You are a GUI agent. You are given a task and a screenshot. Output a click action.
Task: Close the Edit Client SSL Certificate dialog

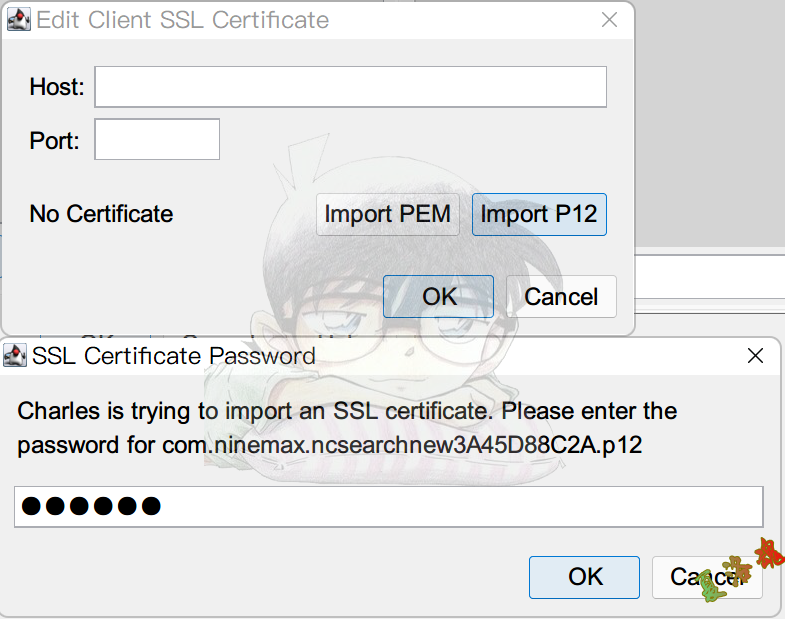[x=608, y=19]
